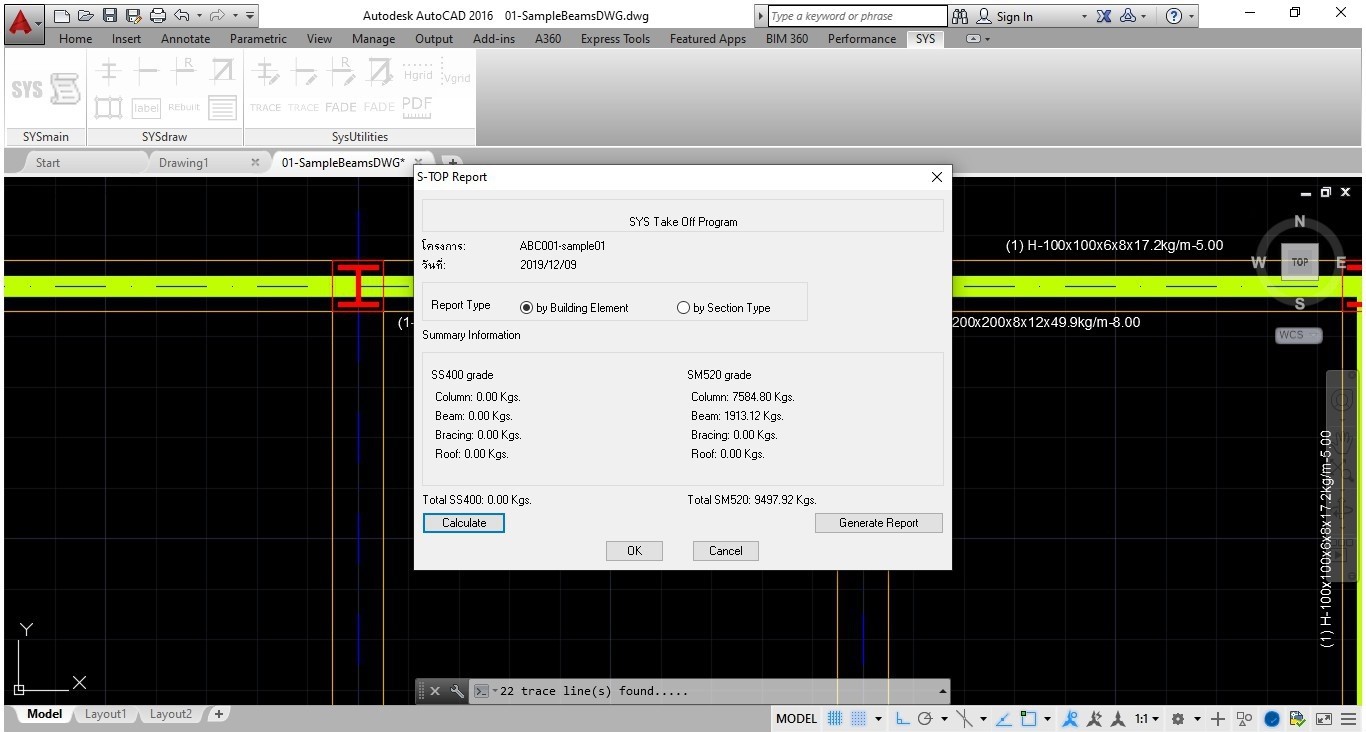Screen dimensions: 1366x732
Task: Click the TOP face of the ViewCube
Action: [x=1300, y=262]
